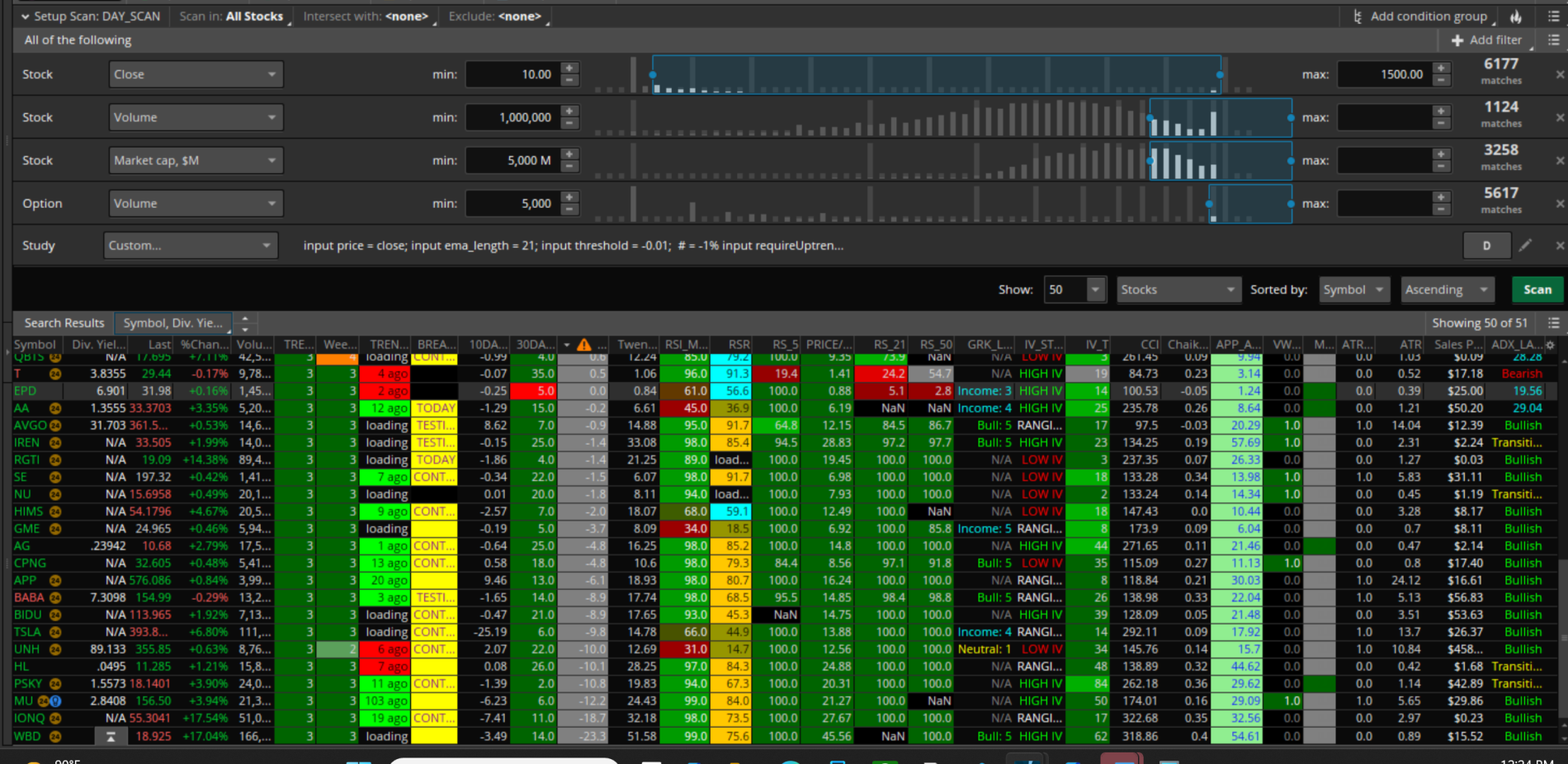1568x764 pixels.
Task: Collapse the Setup Scan DAY_SCAN section
Action: (26, 17)
